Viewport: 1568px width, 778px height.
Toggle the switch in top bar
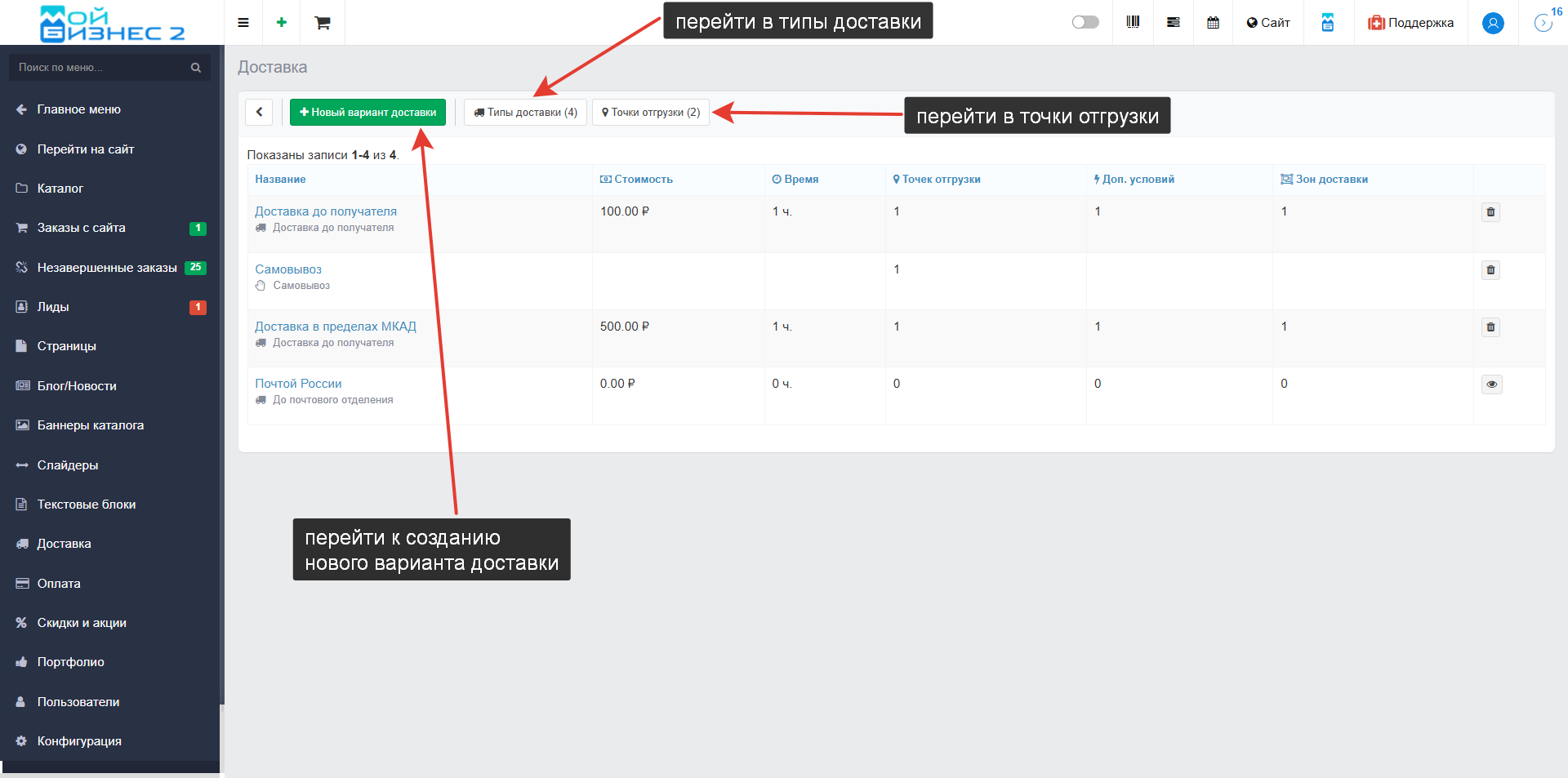[1085, 22]
